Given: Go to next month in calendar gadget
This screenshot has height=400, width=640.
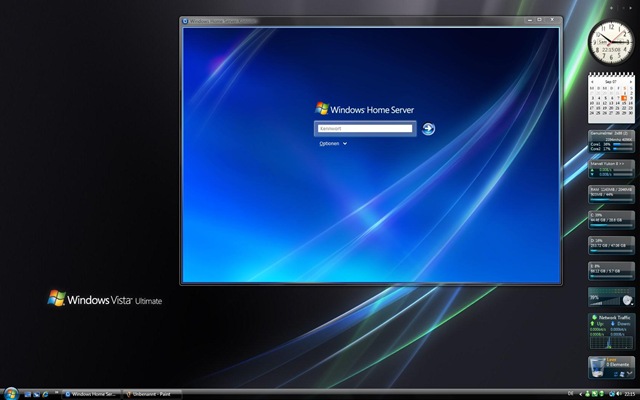Looking at the screenshot, I should [631, 82].
